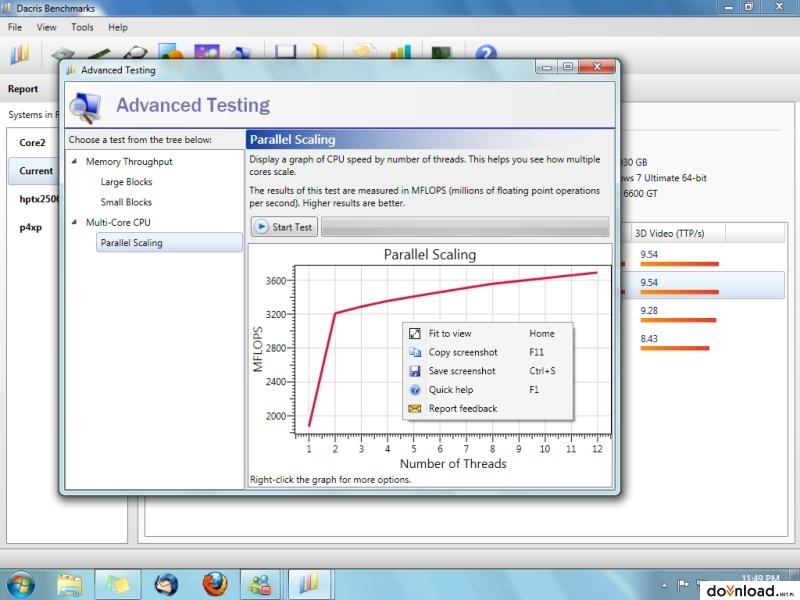Click the MFLOPS axis label on the graph
The width and height of the screenshot is (800, 600).
point(258,349)
